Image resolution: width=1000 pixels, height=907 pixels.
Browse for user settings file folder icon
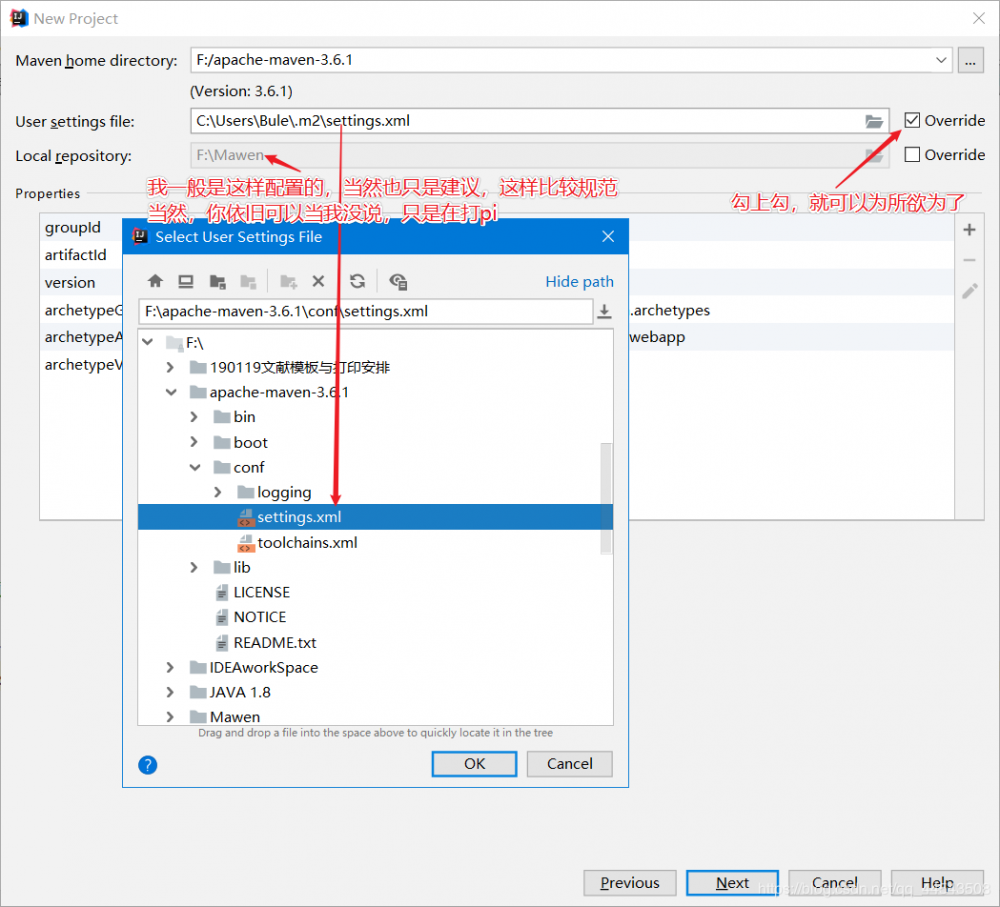pos(874,121)
